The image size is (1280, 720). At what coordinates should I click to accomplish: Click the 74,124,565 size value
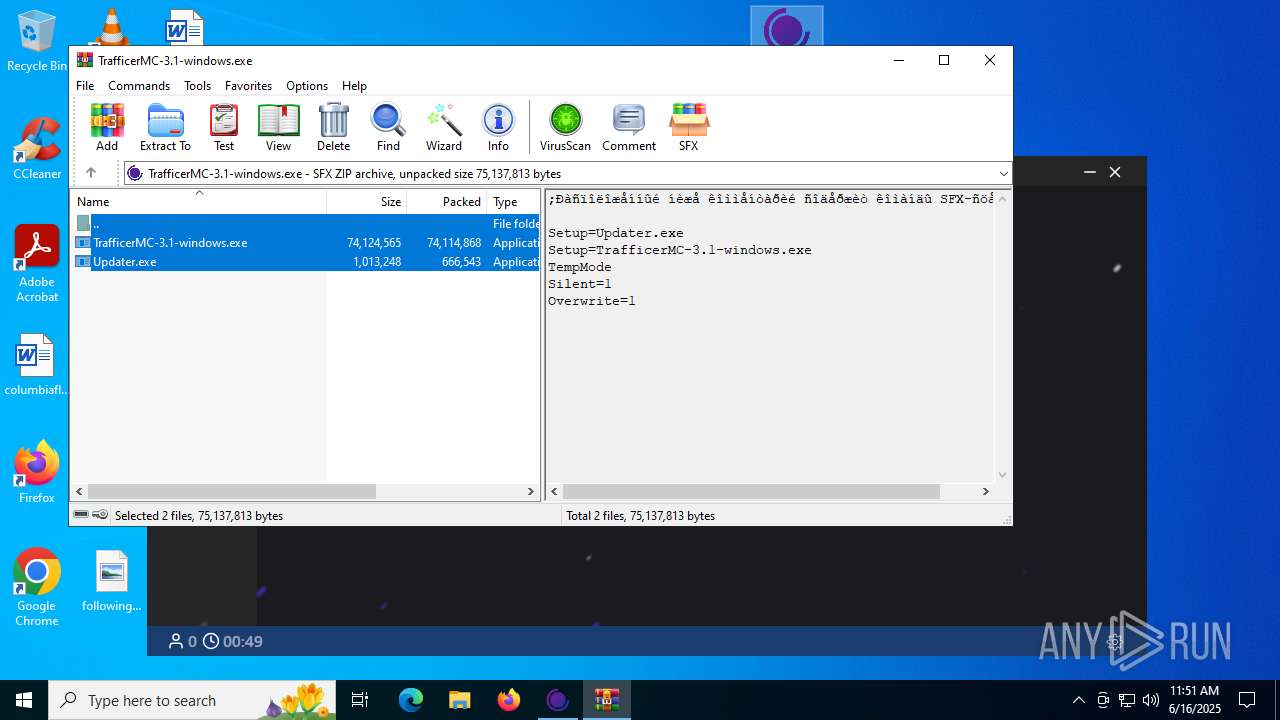click(x=373, y=243)
